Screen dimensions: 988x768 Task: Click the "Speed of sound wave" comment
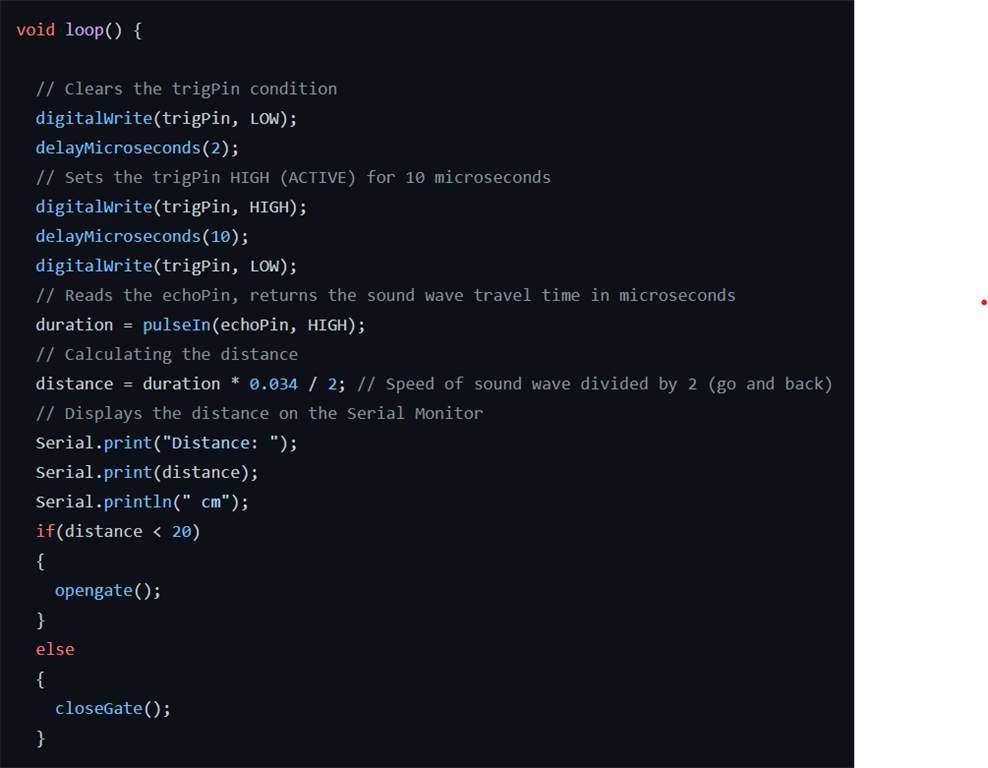[x=594, y=384]
